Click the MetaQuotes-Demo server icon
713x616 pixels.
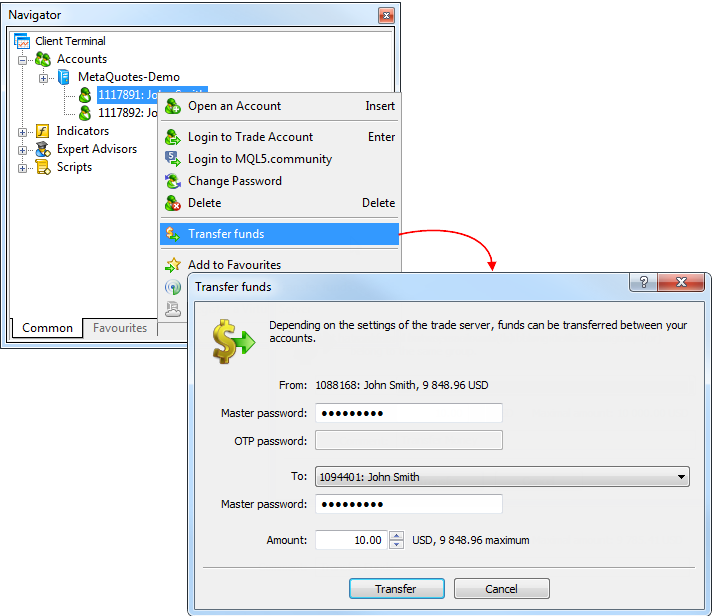(64, 77)
